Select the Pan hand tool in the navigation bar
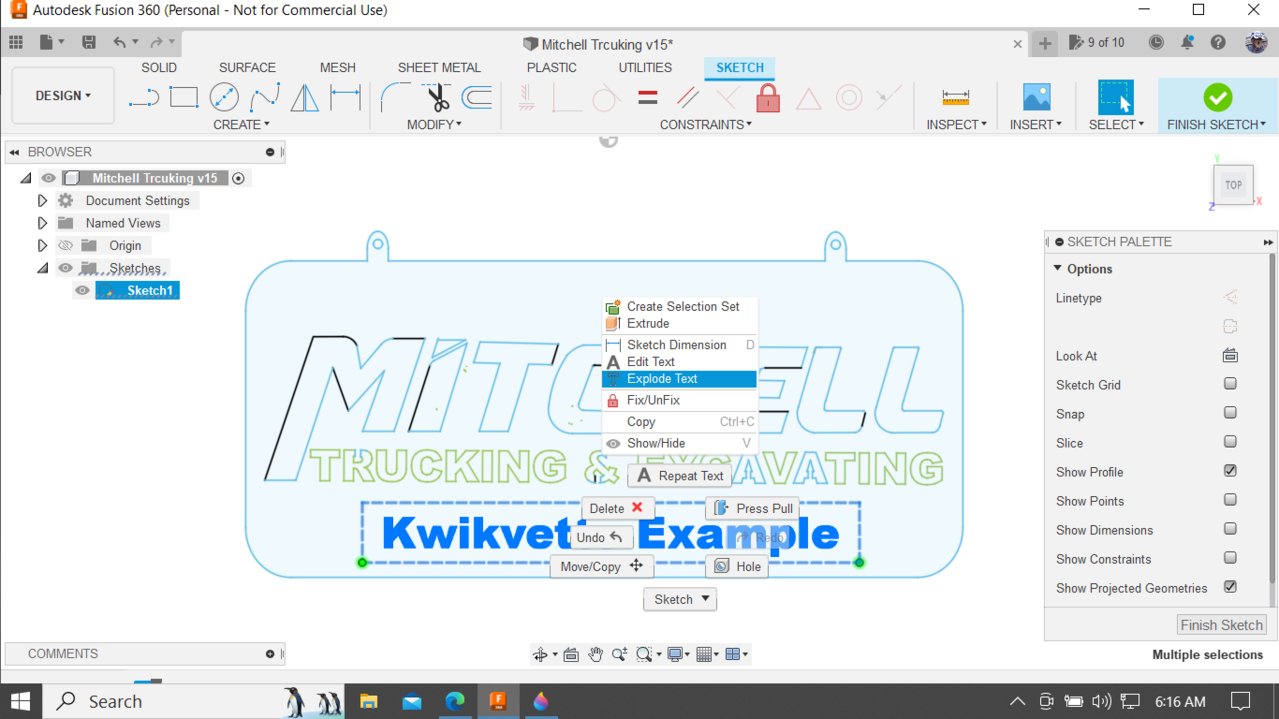 click(x=596, y=654)
